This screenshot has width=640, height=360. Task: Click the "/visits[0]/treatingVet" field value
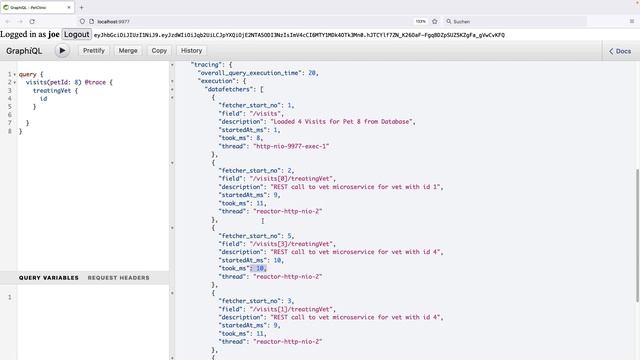point(292,179)
